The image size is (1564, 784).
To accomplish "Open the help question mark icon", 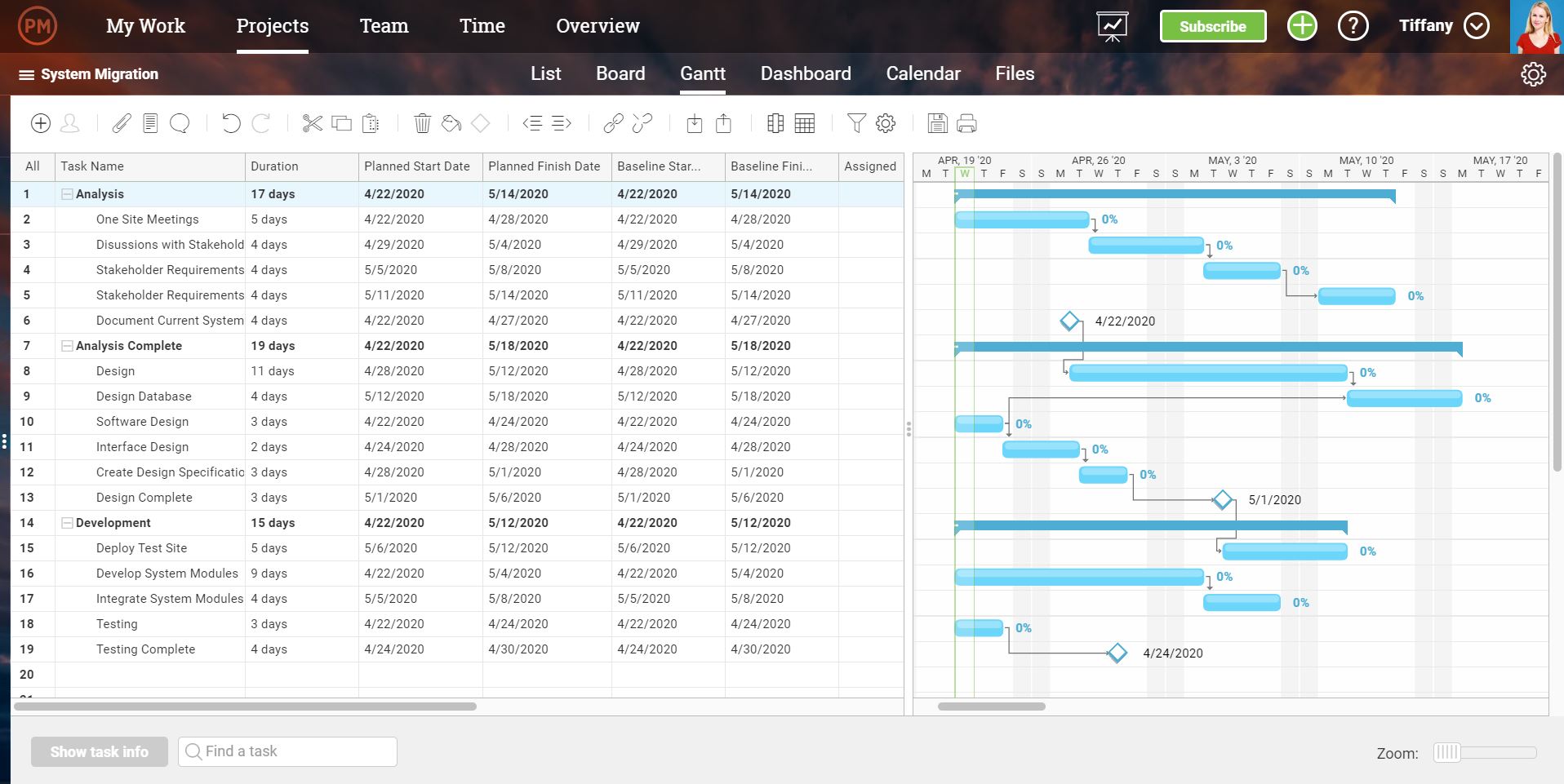I will coord(1353,26).
